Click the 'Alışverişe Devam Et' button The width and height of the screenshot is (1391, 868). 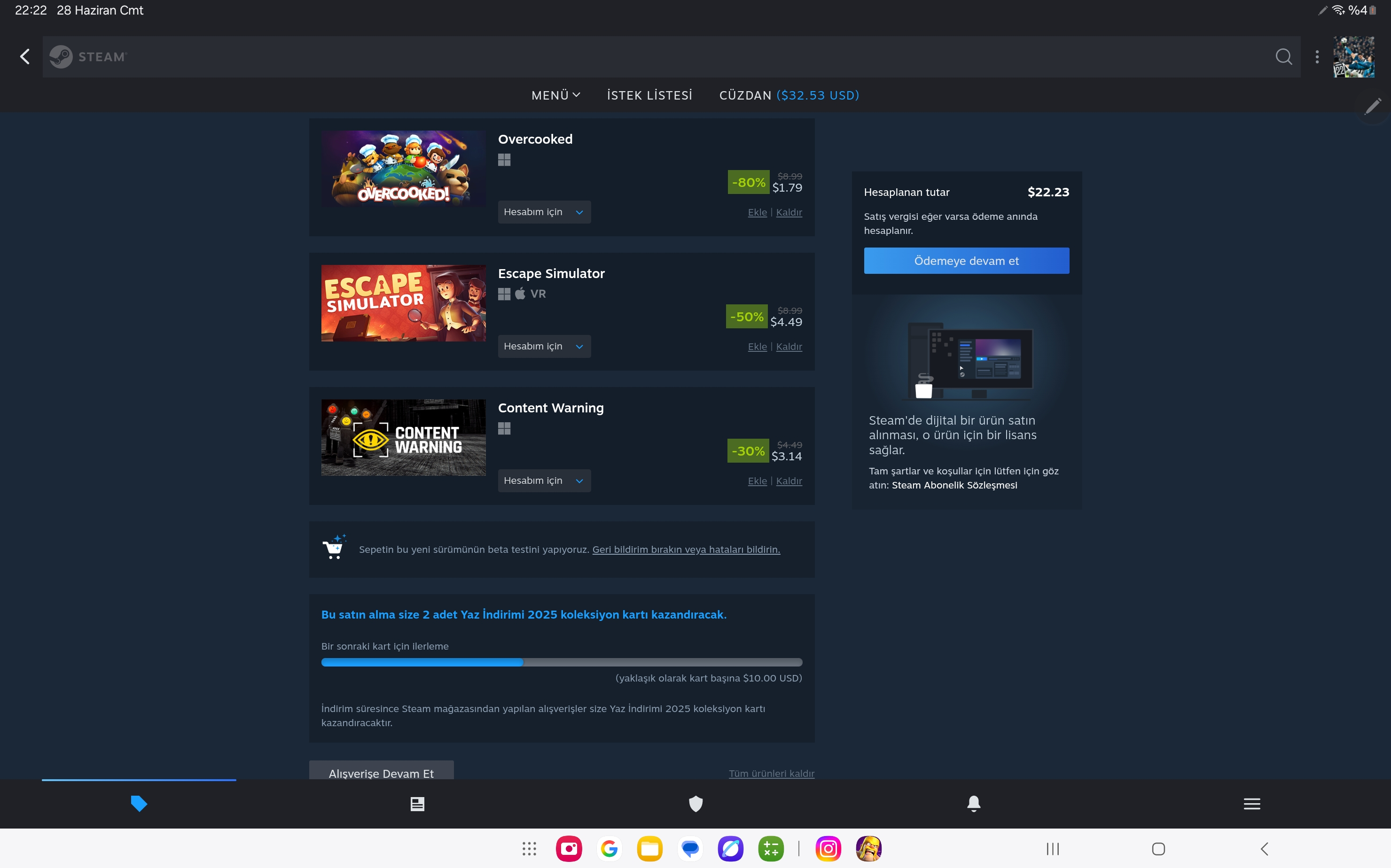(x=381, y=770)
